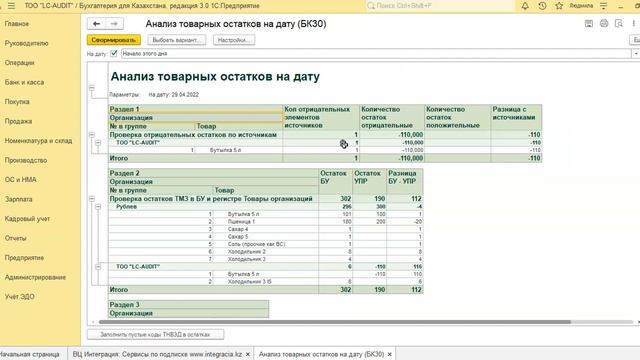Click the save report icon
Screen dimensions: 640x360
[x=589, y=24]
